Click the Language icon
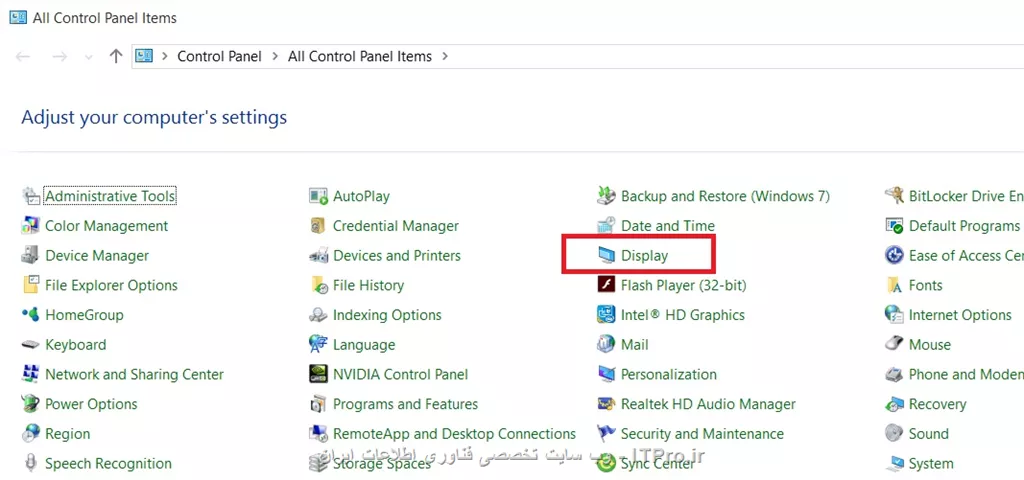This screenshot has height=480, width=1024. (318, 345)
